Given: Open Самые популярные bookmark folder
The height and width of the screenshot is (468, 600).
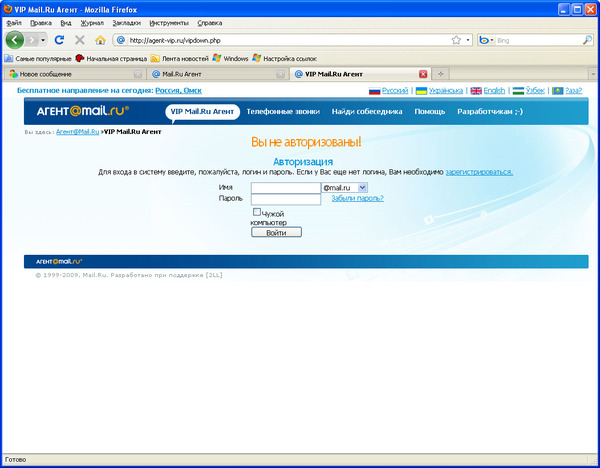Looking at the screenshot, I should (x=38, y=59).
